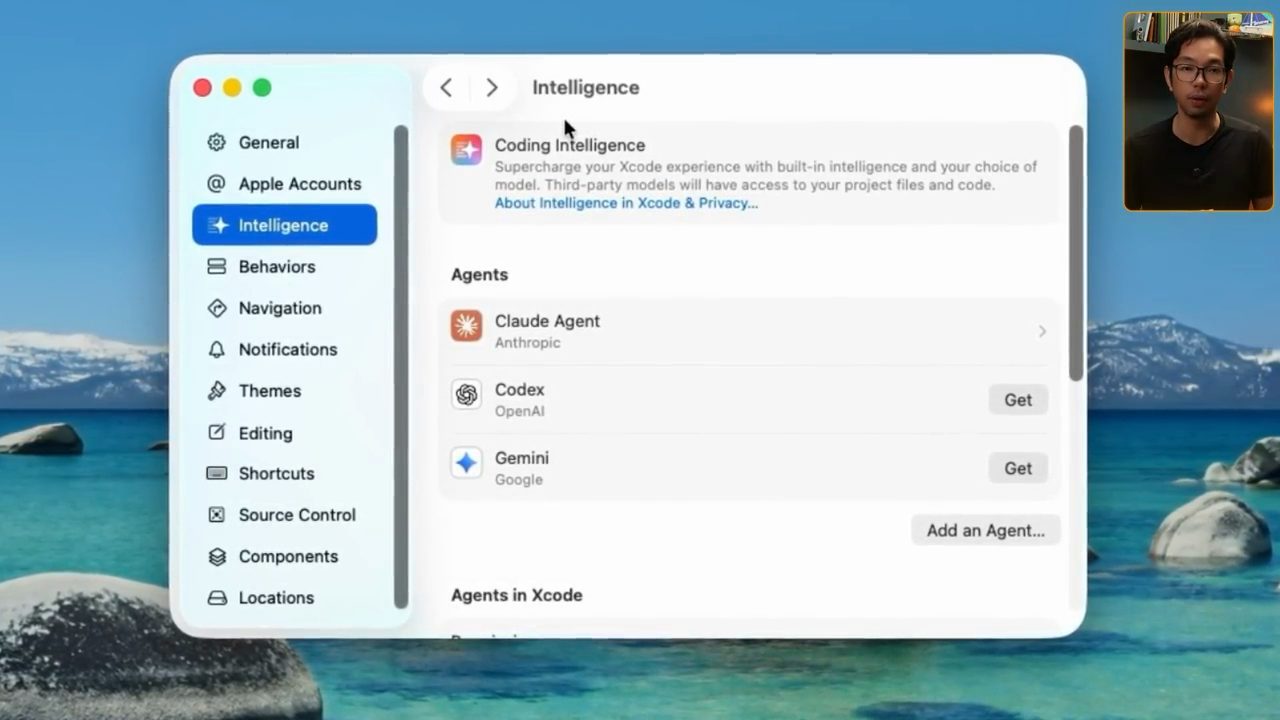Select the Locations sidebar label
Screen dimensions: 1280x720
pos(277,598)
